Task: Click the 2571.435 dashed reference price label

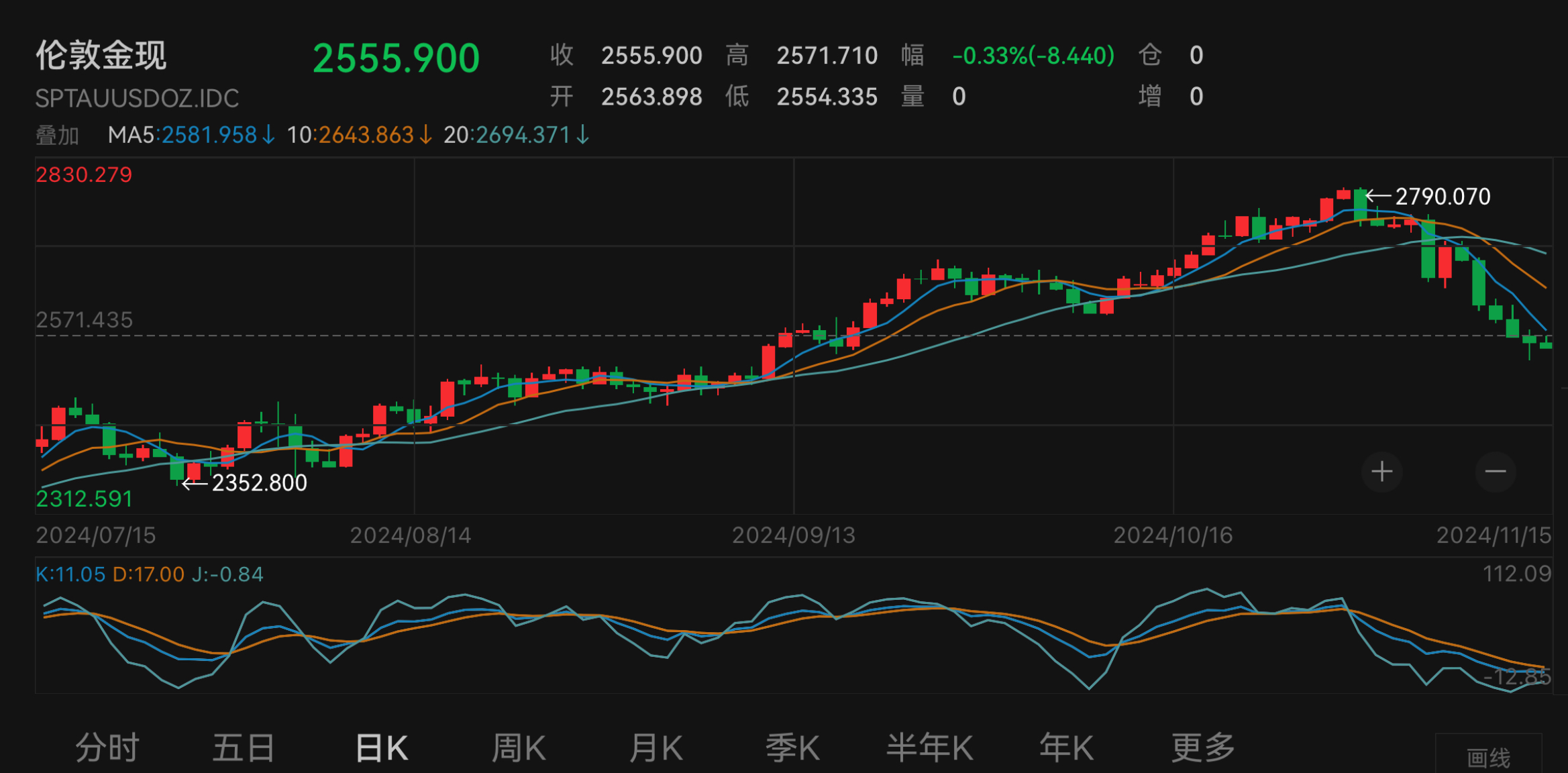Action: pyautogui.click(x=84, y=320)
